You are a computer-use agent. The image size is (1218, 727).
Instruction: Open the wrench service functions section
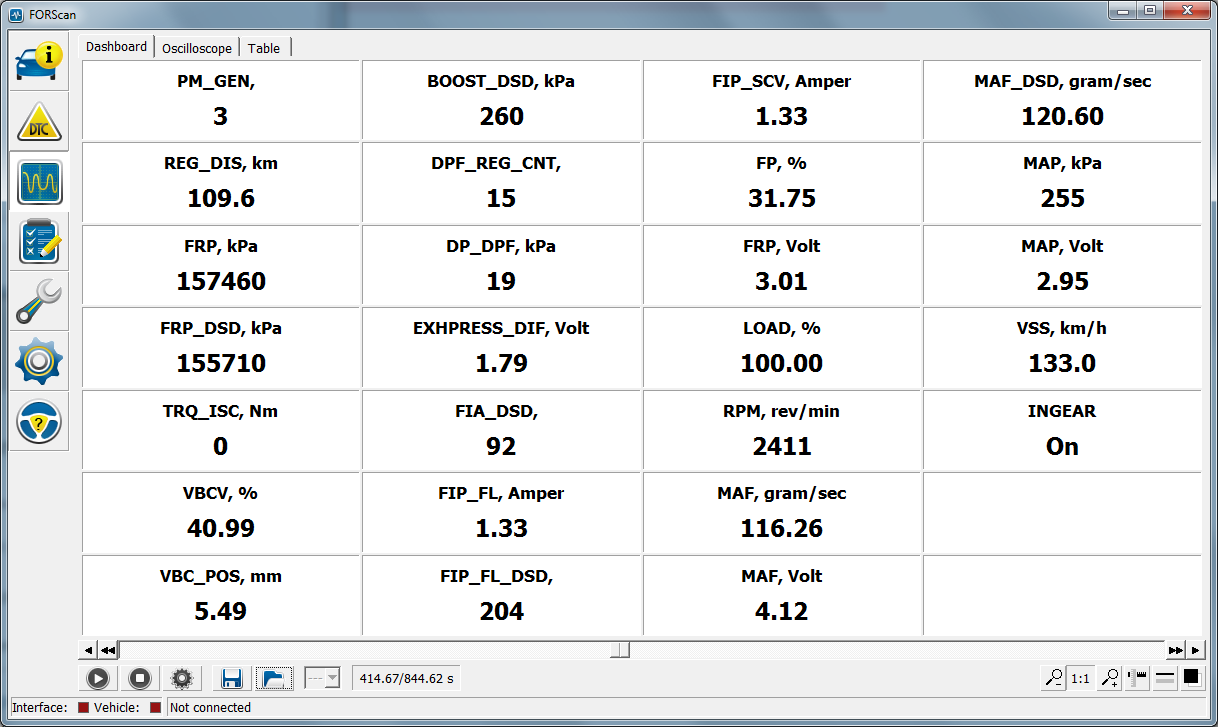[x=39, y=302]
